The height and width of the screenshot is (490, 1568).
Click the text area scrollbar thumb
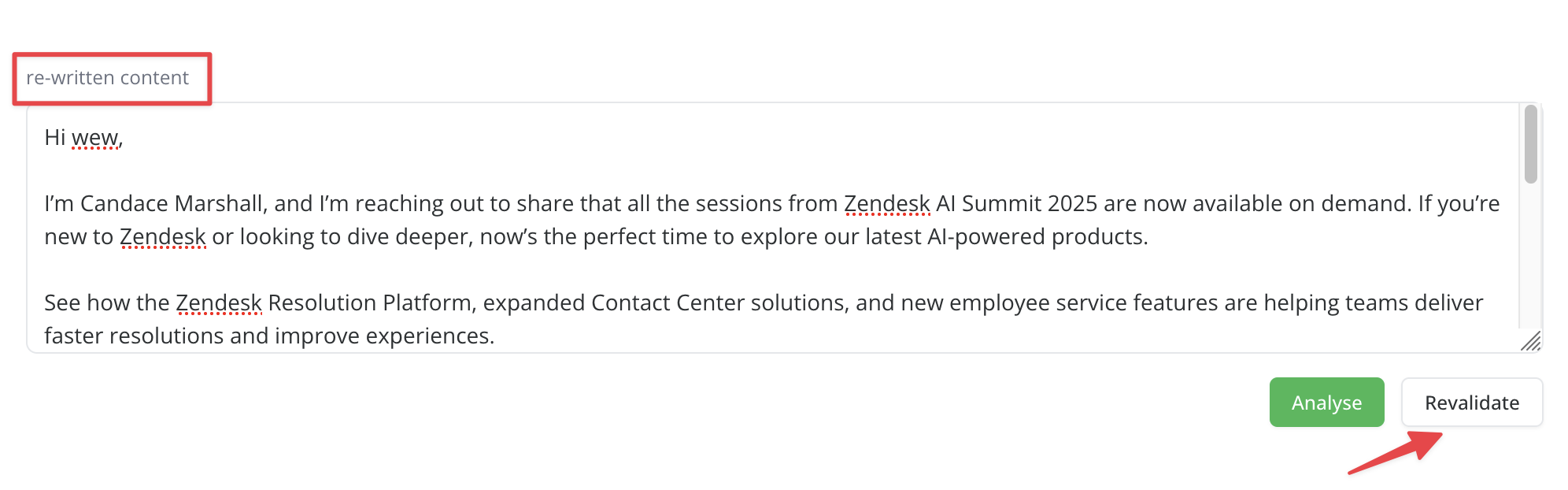click(1530, 144)
